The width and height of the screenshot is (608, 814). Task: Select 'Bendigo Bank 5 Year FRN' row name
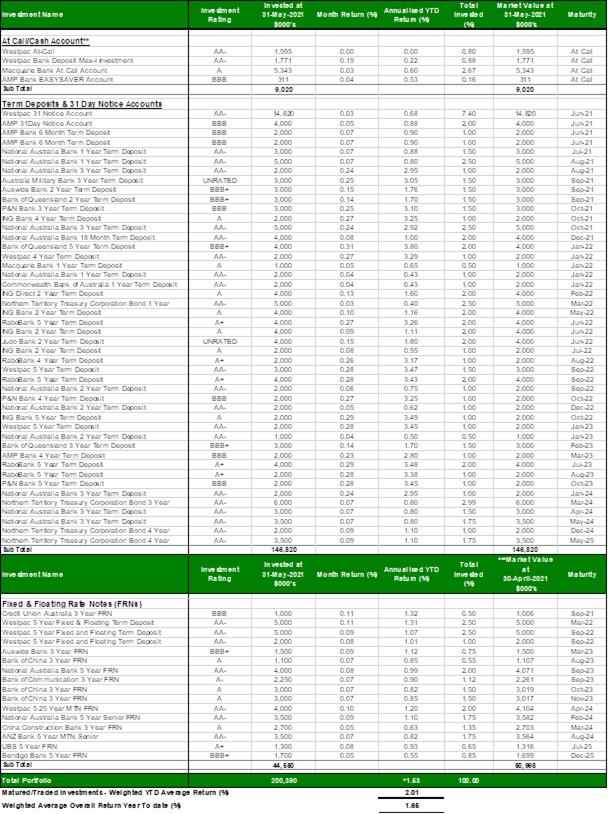45,756
